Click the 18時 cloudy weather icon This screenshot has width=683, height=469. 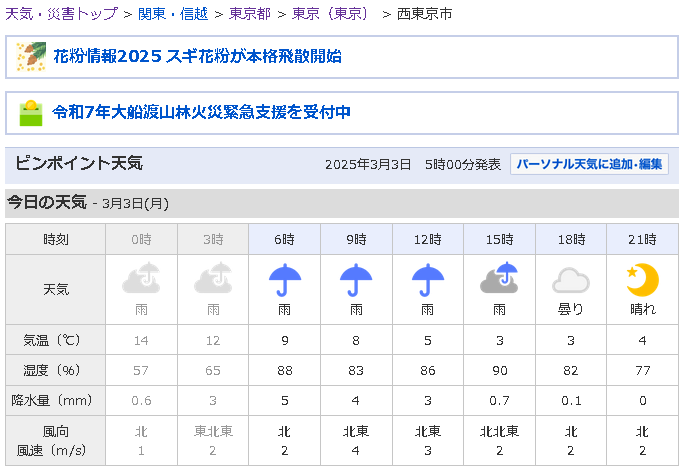coord(570,280)
